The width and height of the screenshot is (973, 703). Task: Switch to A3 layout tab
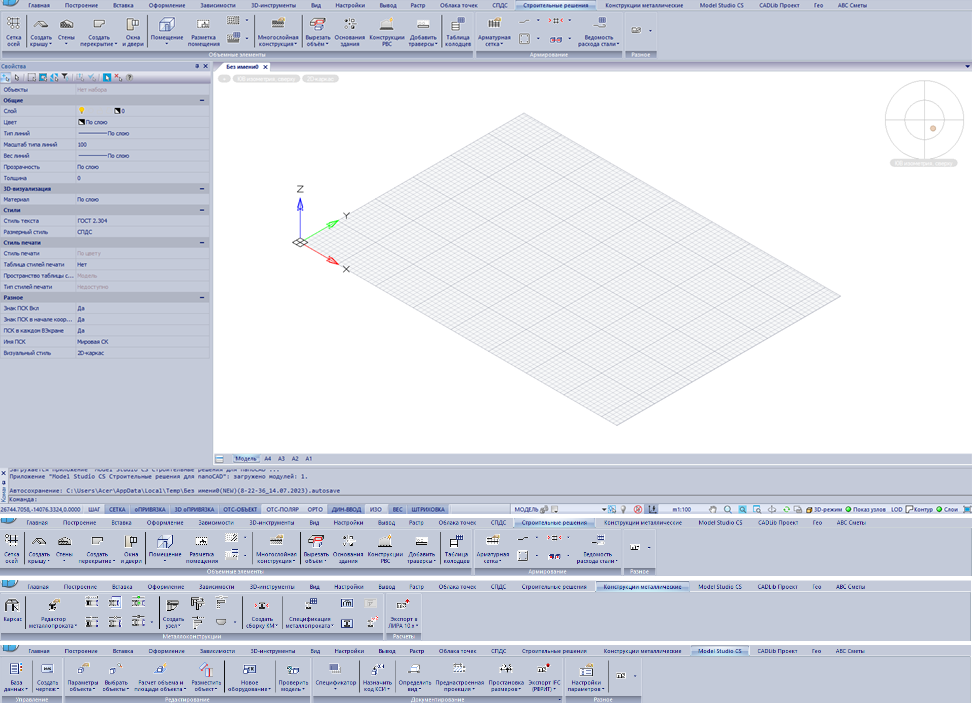coord(281,459)
